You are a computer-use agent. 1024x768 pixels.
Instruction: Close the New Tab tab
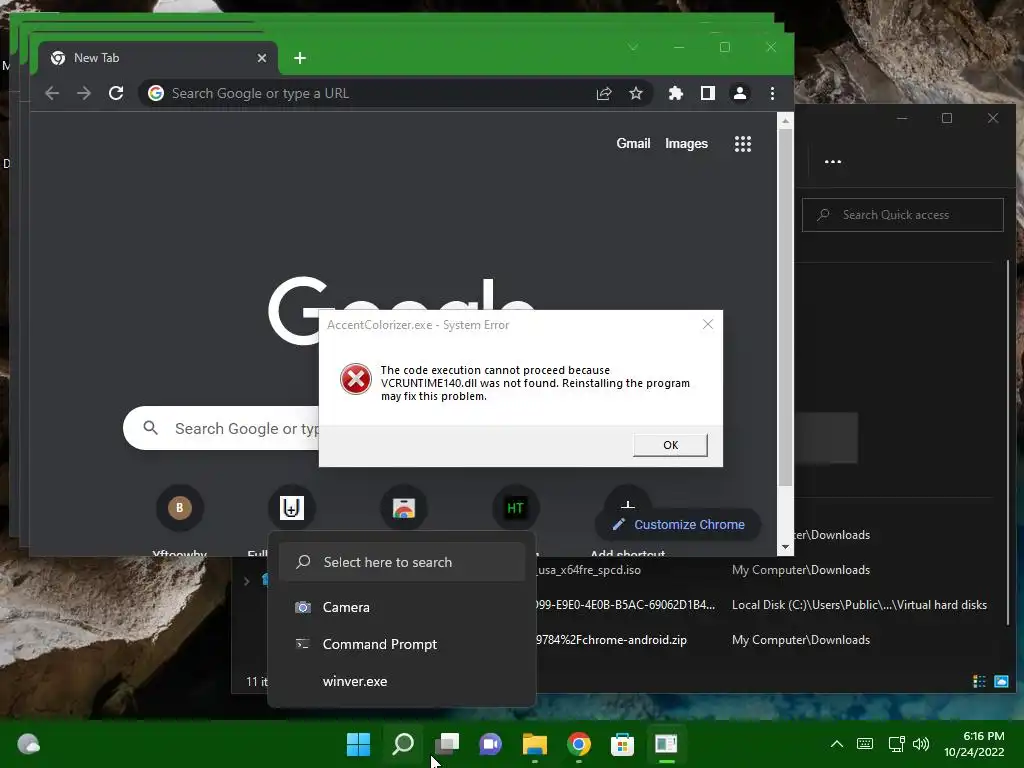[262, 58]
